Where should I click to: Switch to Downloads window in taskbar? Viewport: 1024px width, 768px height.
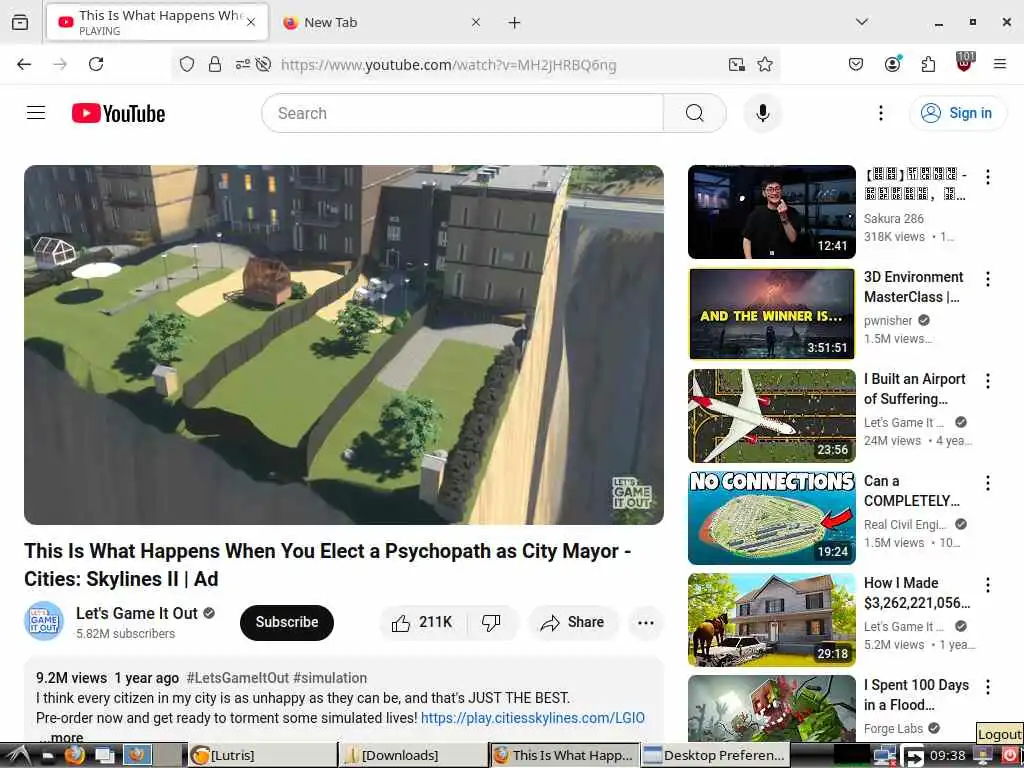tap(413, 755)
